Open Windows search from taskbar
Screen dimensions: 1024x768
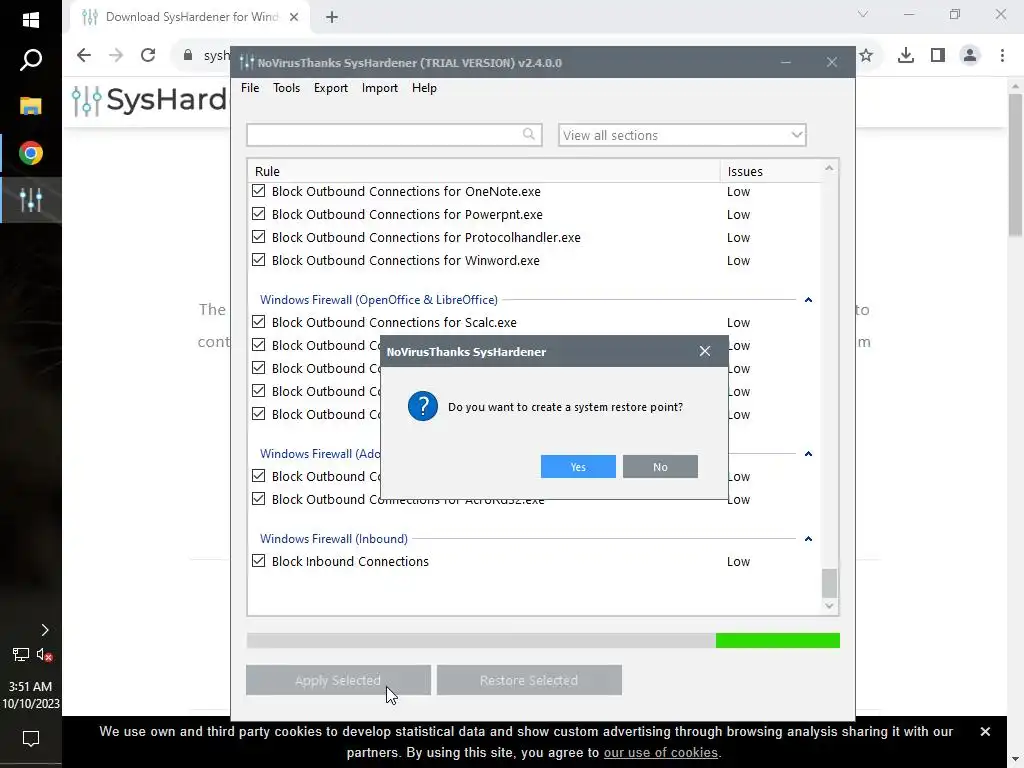(31, 60)
